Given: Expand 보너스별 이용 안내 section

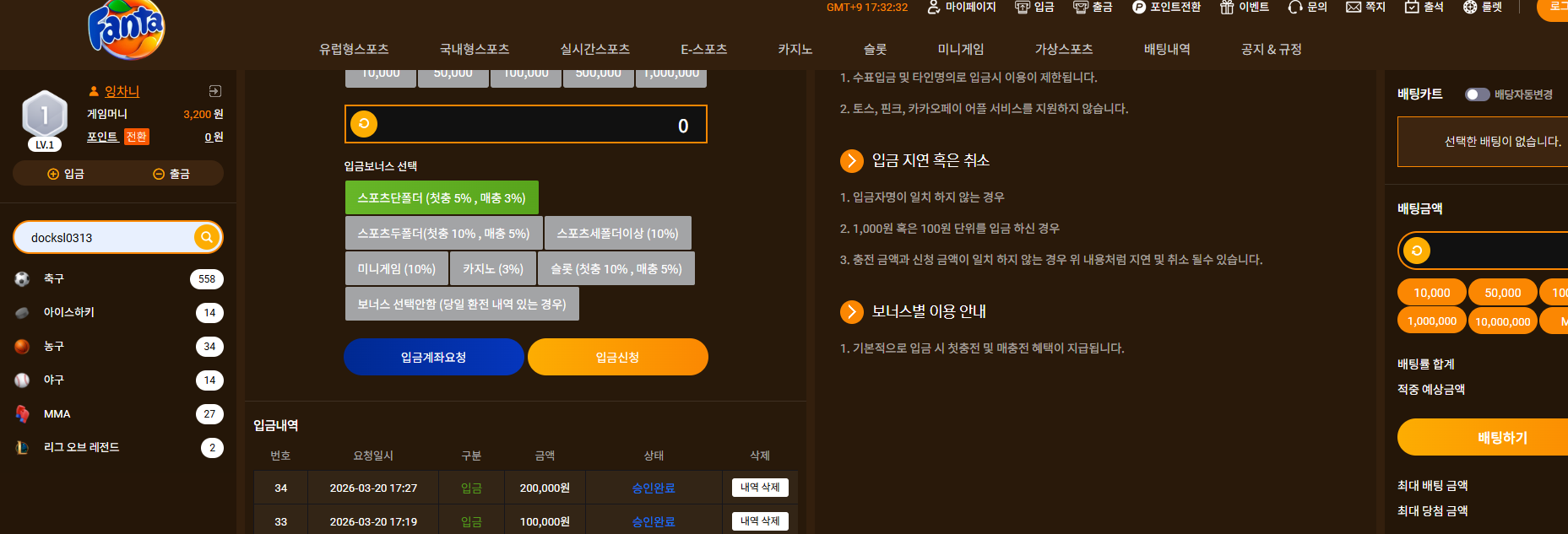Looking at the screenshot, I should pos(851,311).
